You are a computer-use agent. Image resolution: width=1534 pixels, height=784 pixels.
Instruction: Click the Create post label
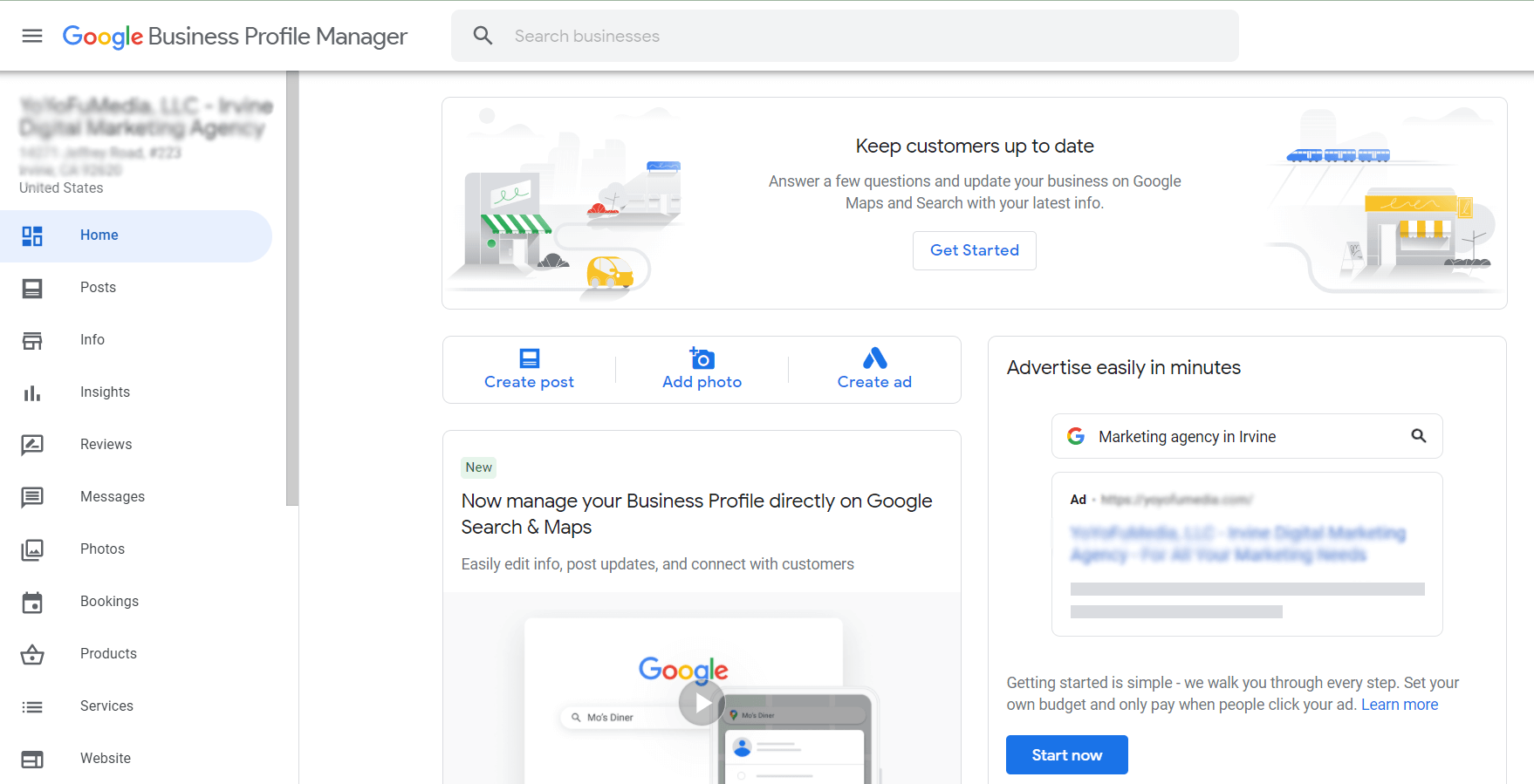coord(529,382)
